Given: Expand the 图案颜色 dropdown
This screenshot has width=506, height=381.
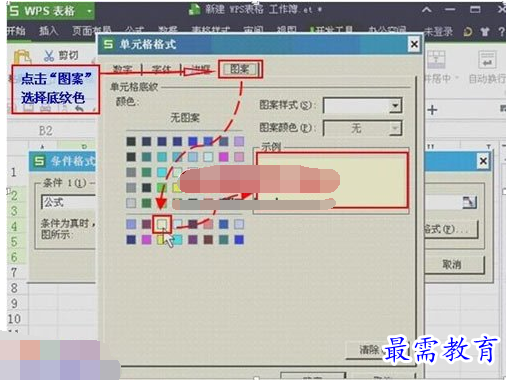Looking at the screenshot, I should pos(395,128).
